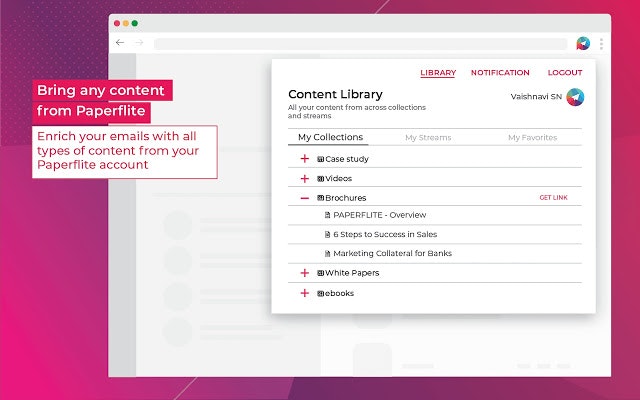This screenshot has width=640, height=400.
Task: Click the Case study collection name
Action: [347, 159]
